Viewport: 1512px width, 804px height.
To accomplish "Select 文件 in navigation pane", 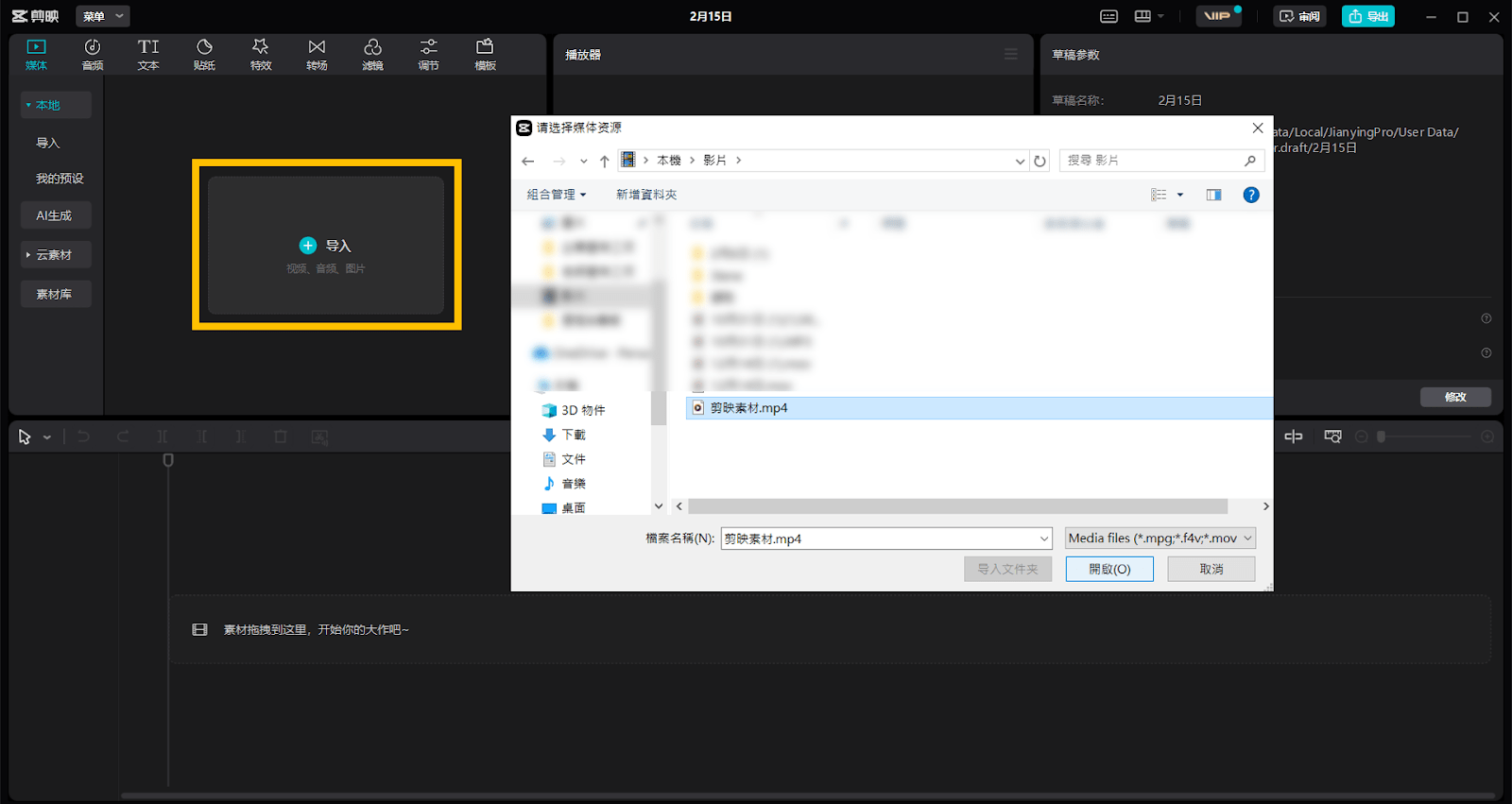I will coord(564,459).
